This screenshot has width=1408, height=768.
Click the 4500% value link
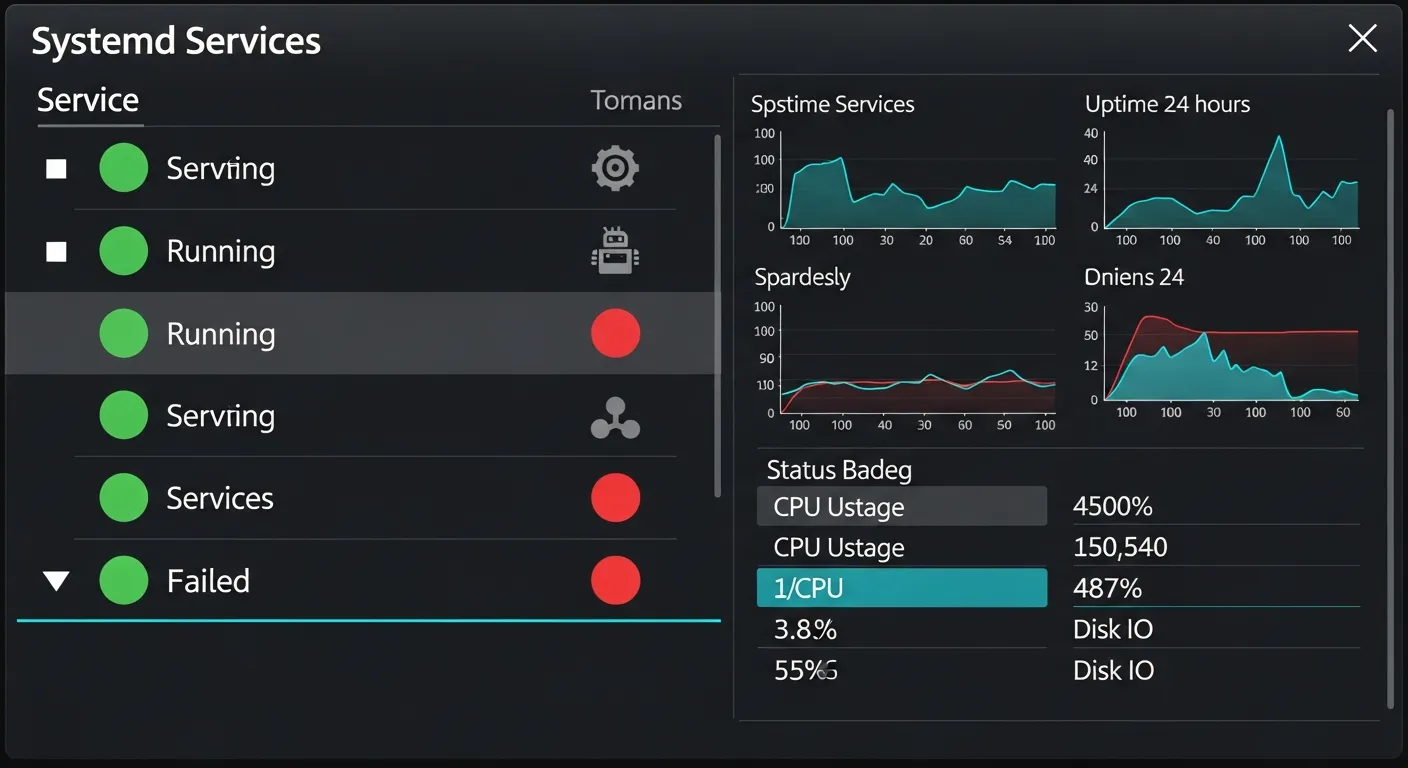click(1112, 506)
